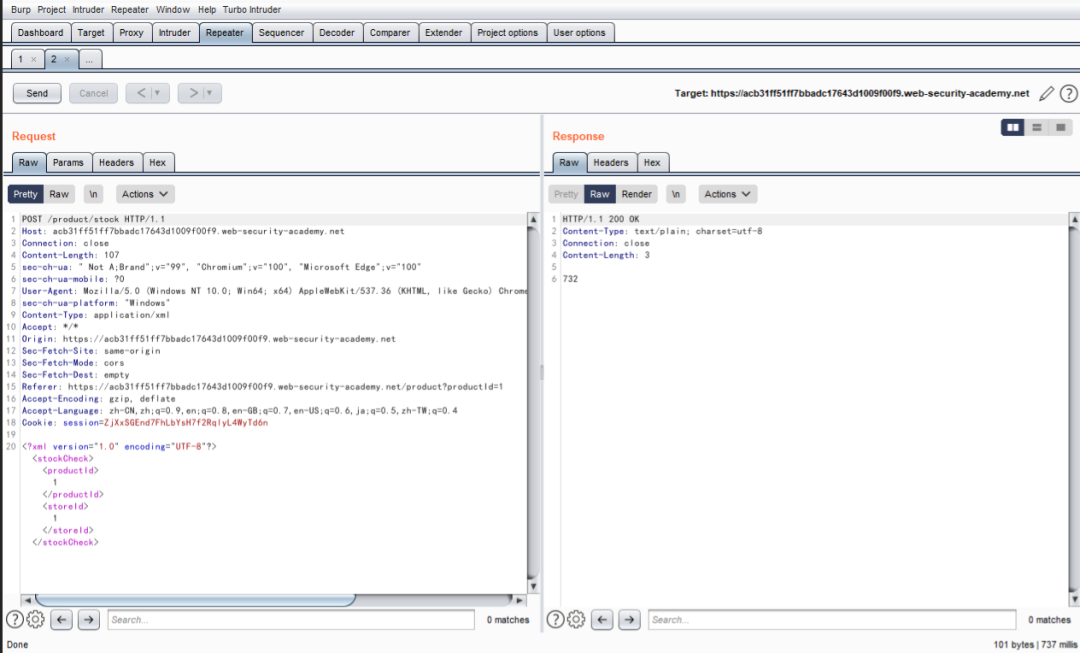Open response search help icon
Viewport: 1080px width, 653px height.
click(555, 620)
